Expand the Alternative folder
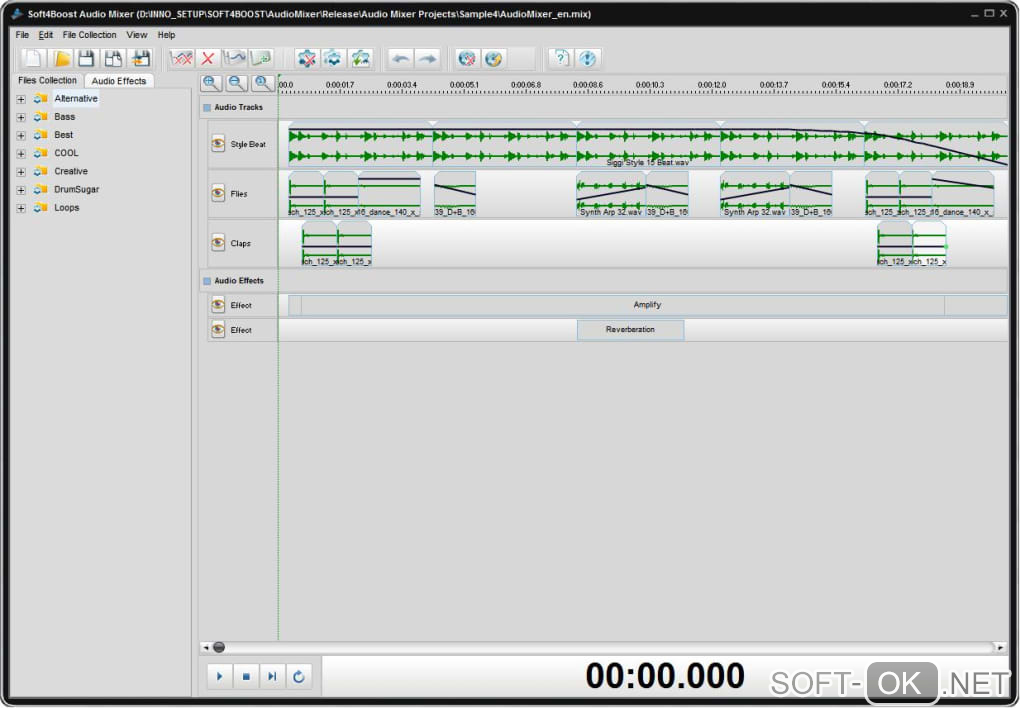 click(x=21, y=99)
